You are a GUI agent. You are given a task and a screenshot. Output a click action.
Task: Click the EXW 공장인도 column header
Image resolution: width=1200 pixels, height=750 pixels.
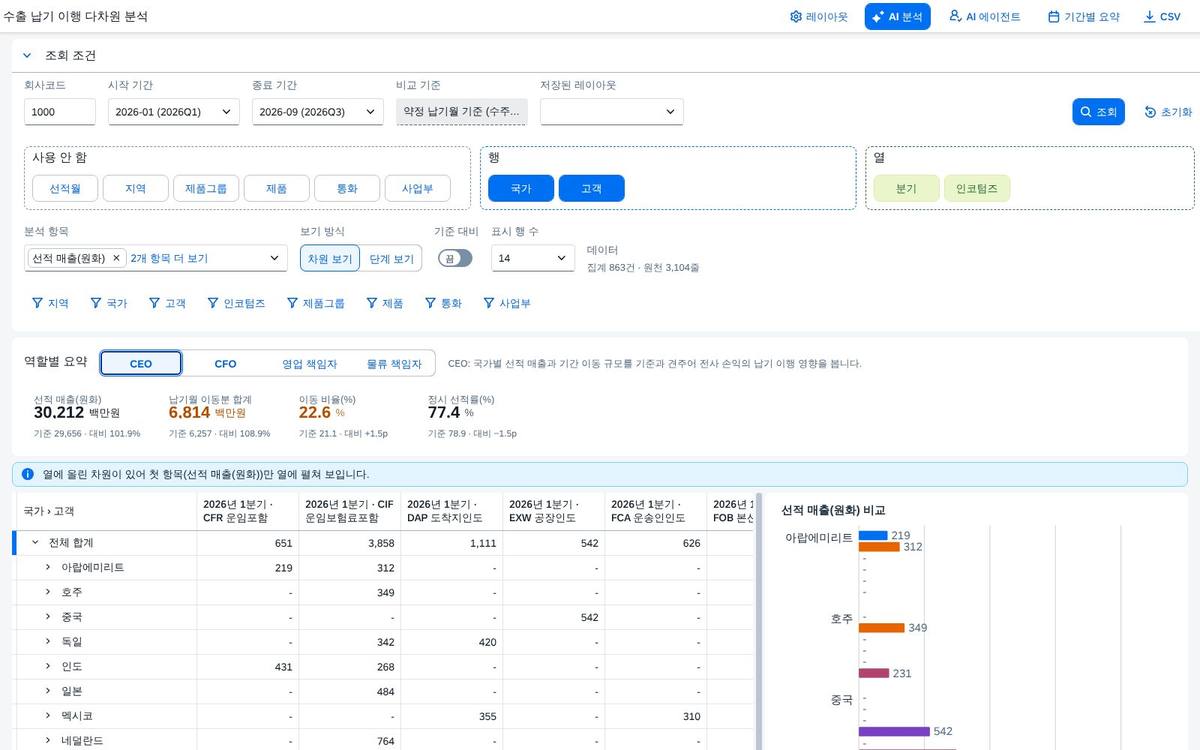click(x=553, y=511)
